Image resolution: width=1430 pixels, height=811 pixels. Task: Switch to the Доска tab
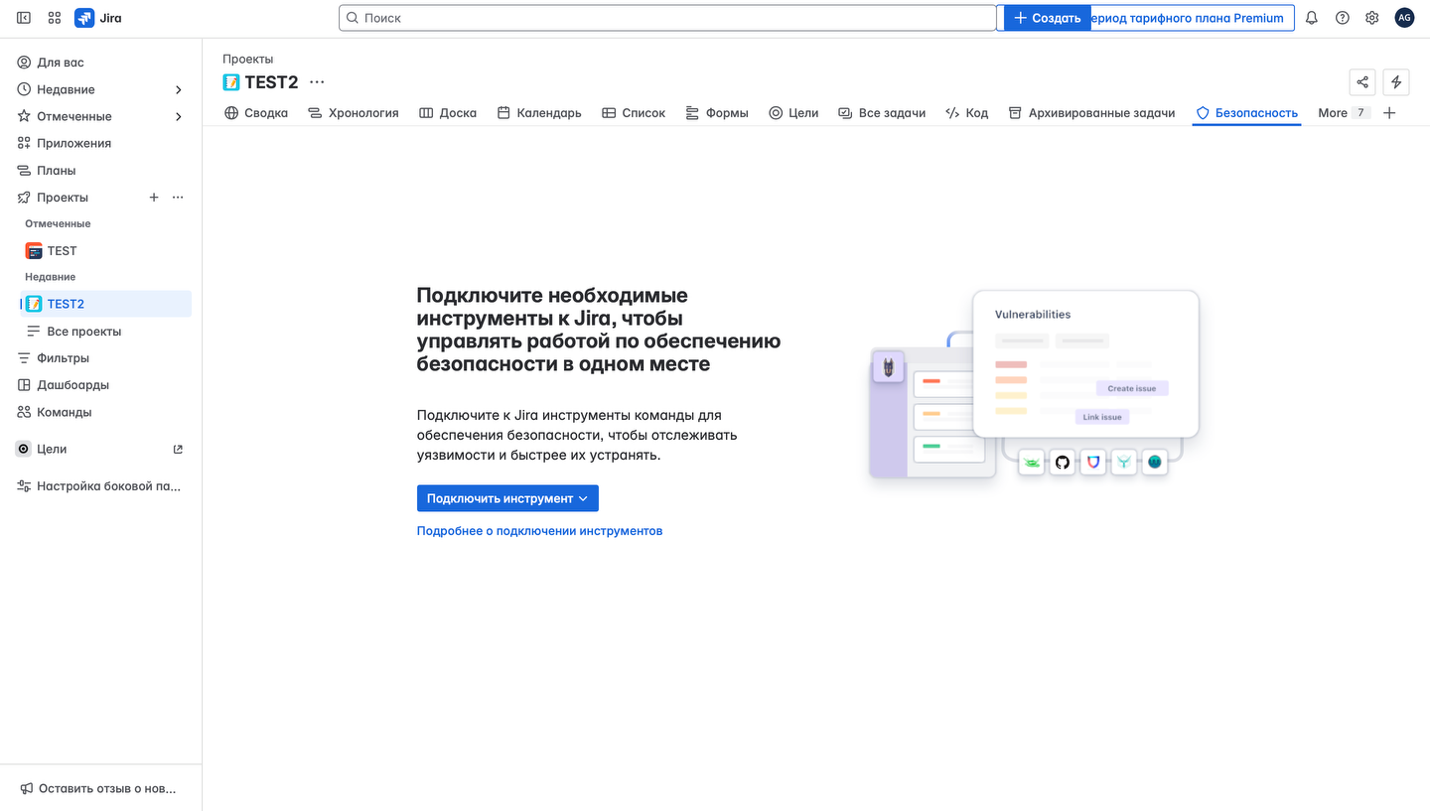coord(448,112)
